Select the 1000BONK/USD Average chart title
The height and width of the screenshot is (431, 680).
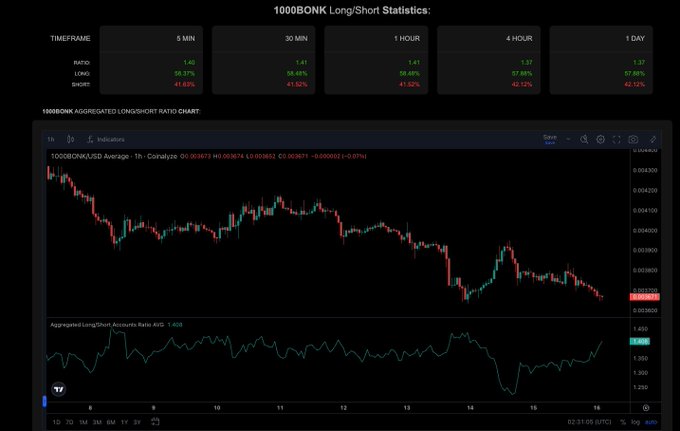point(114,156)
